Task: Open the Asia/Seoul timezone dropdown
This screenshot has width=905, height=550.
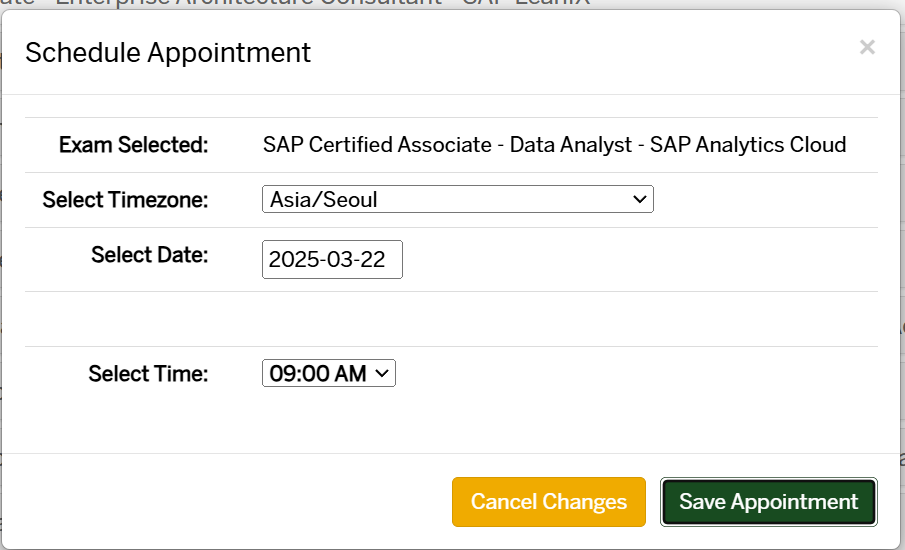Action: (x=458, y=199)
